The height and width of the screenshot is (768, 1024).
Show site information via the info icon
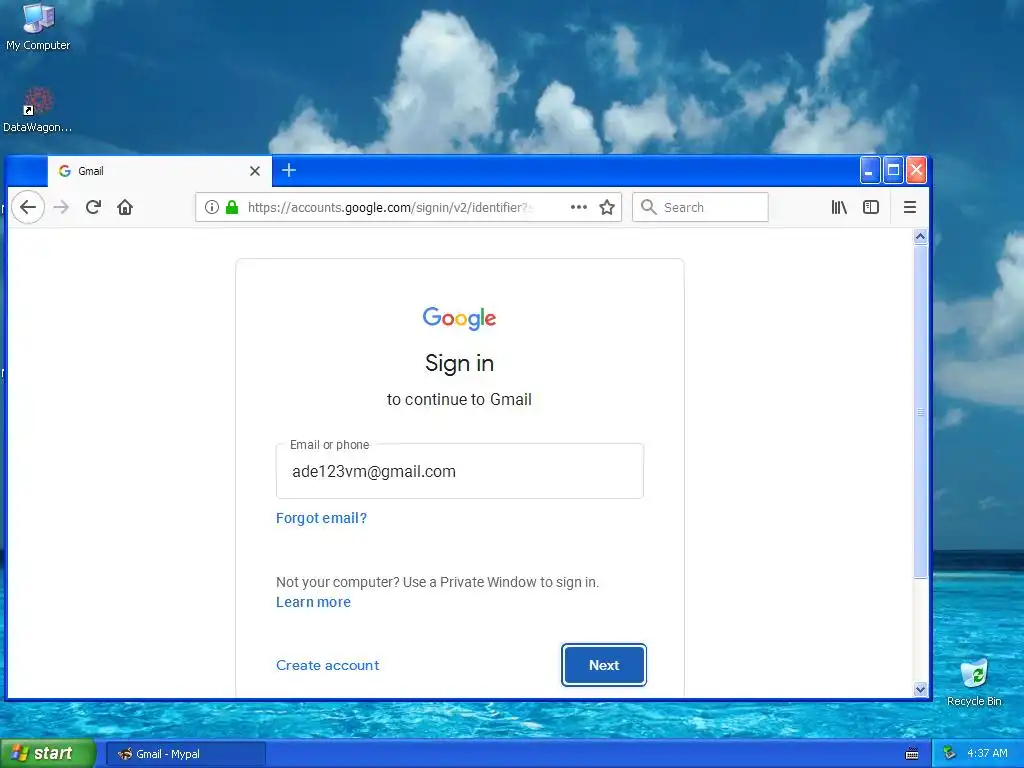click(x=212, y=207)
